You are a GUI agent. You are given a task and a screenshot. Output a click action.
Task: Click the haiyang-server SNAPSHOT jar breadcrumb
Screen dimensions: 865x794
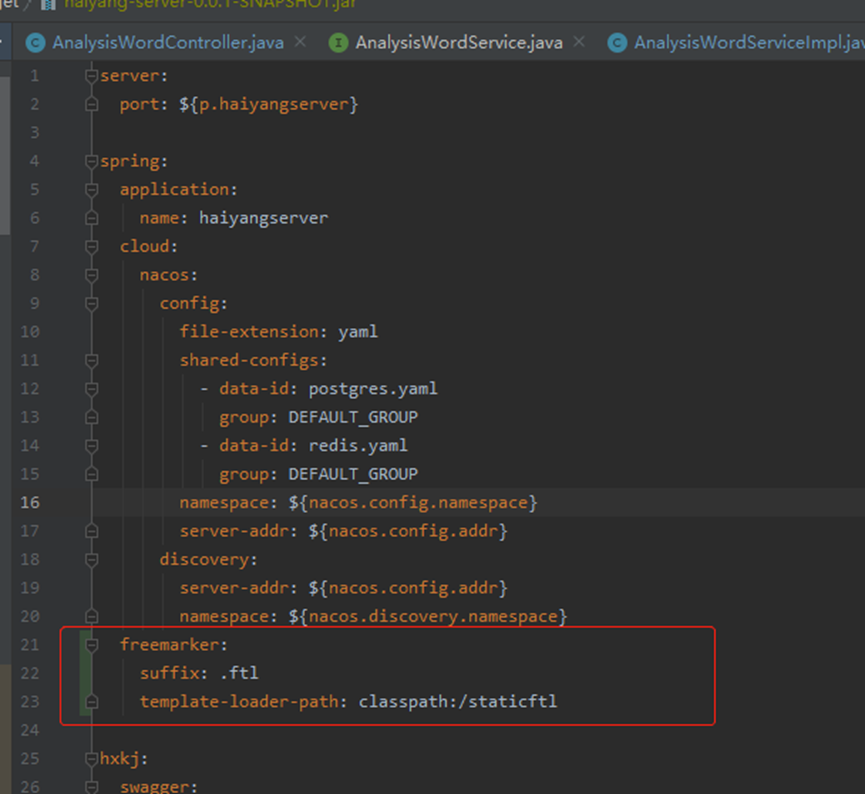[211, 4]
